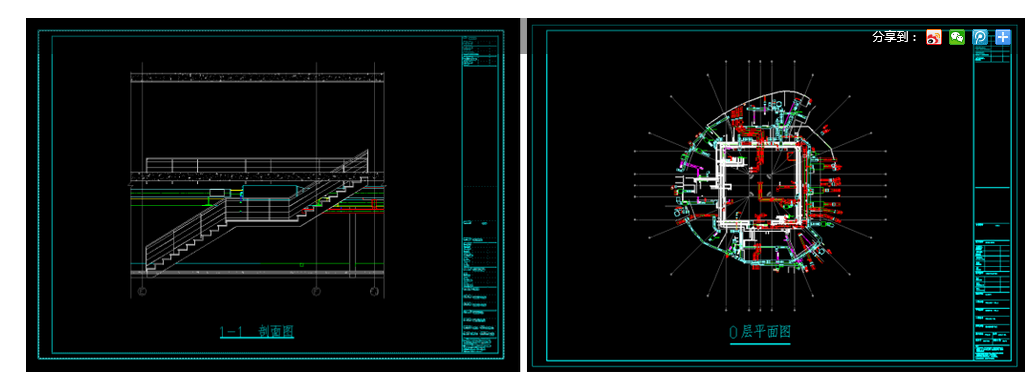Share to Sina Weibo via red icon

coord(933,37)
